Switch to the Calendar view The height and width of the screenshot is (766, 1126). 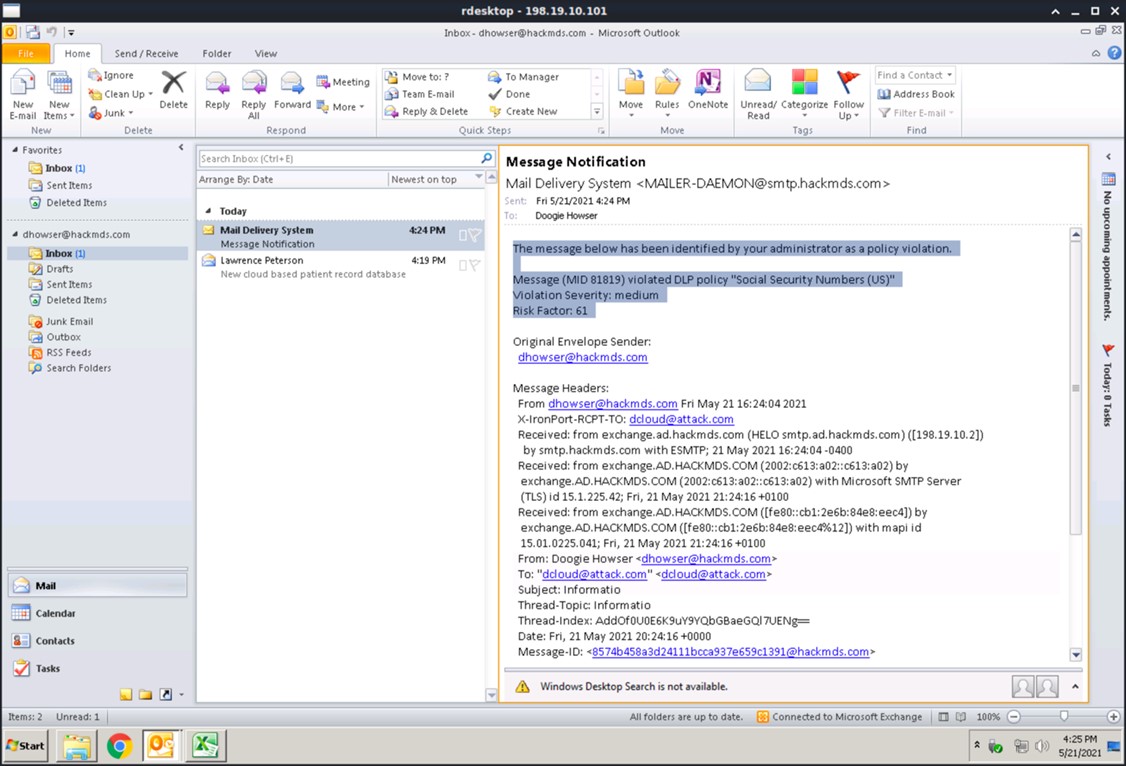[98, 613]
